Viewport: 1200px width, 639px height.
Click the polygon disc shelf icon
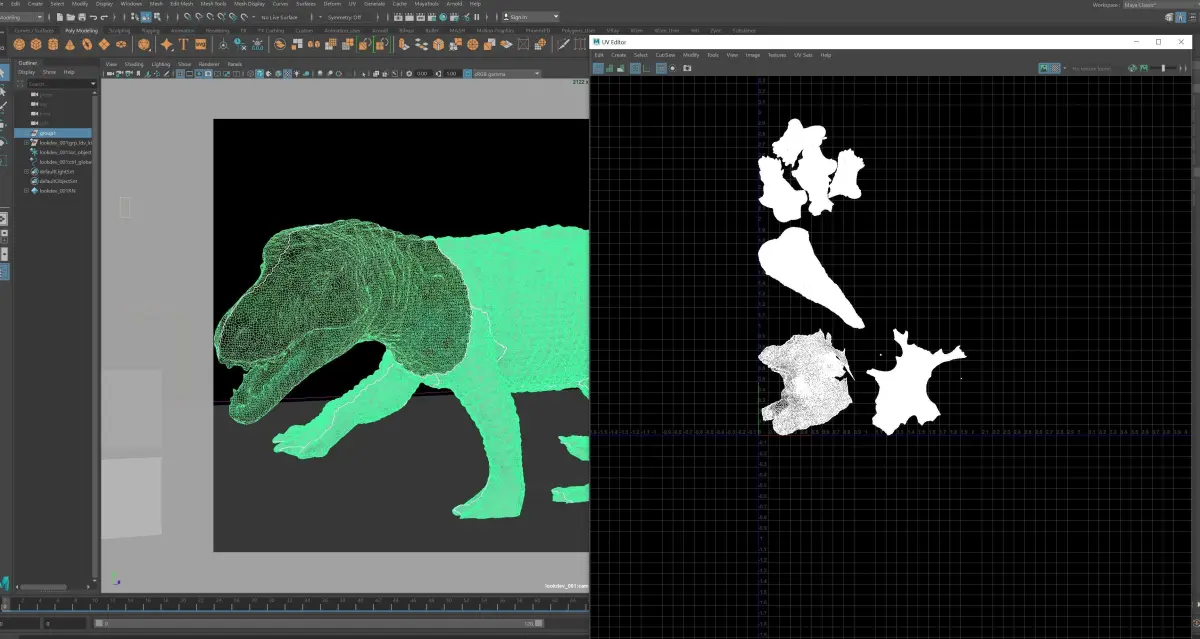tap(120, 44)
